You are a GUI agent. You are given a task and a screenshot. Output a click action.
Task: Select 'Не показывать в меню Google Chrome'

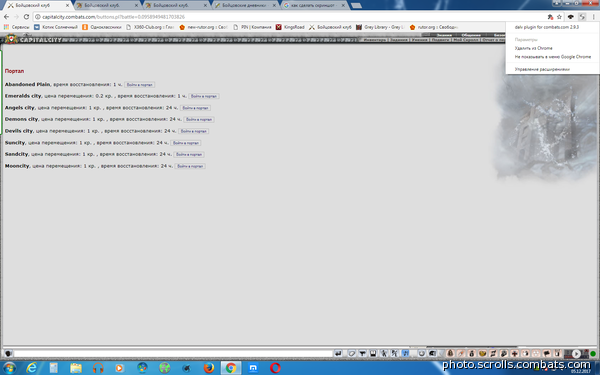point(553,57)
